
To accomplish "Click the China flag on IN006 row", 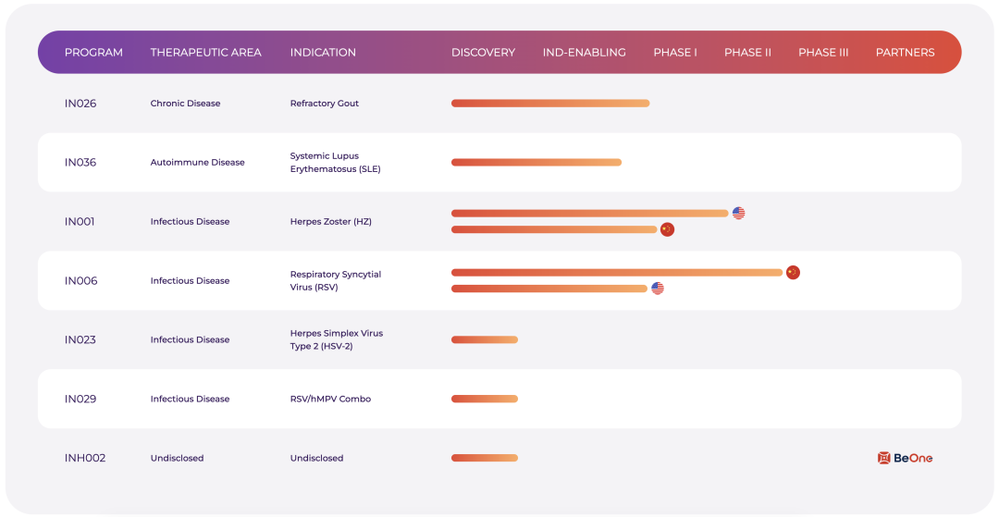I will 793,272.
